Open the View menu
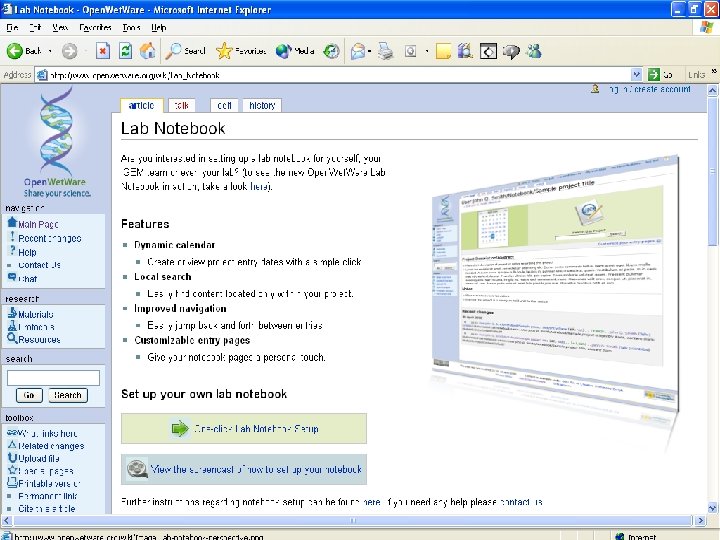The width and height of the screenshot is (720, 540). pyautogui.click(x=60, y=28)
